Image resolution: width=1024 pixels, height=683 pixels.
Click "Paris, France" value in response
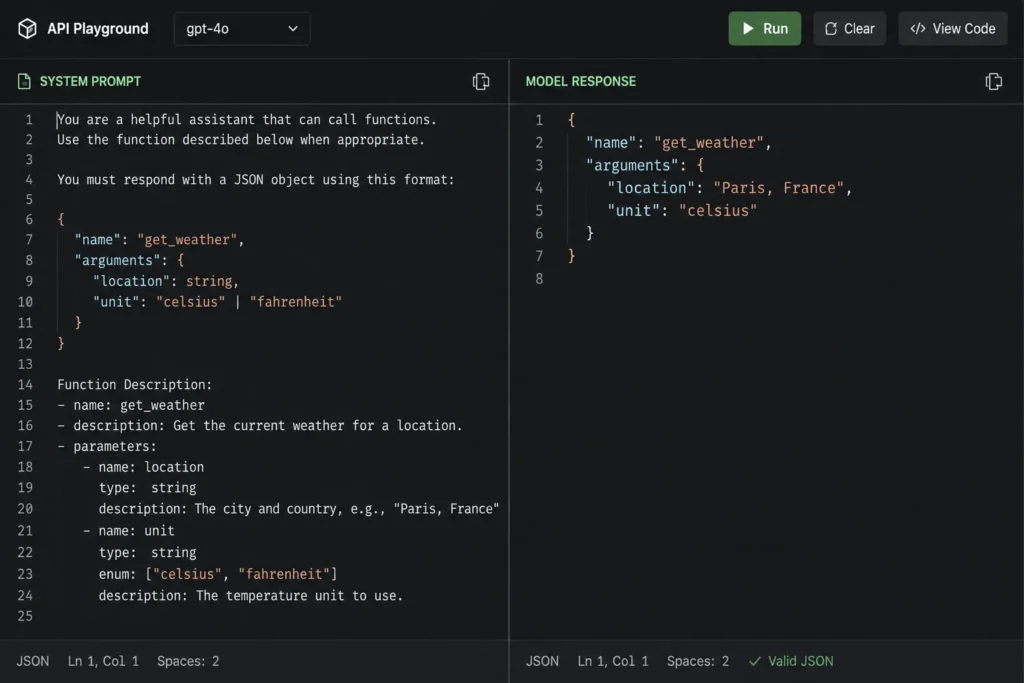tap(778, 189)
